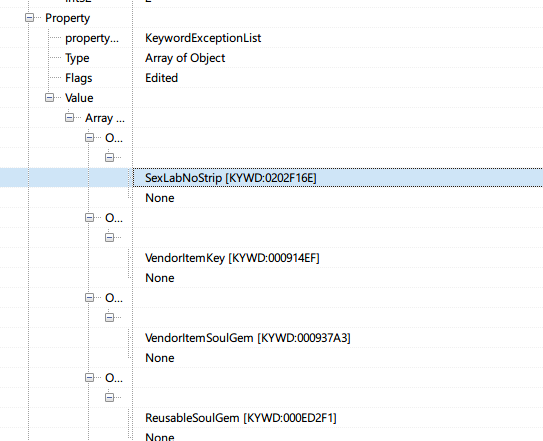Select the O... label above VendorItemSoulGem
The image size is (543, 441).
pyautogui.click(x=114, y=298)
